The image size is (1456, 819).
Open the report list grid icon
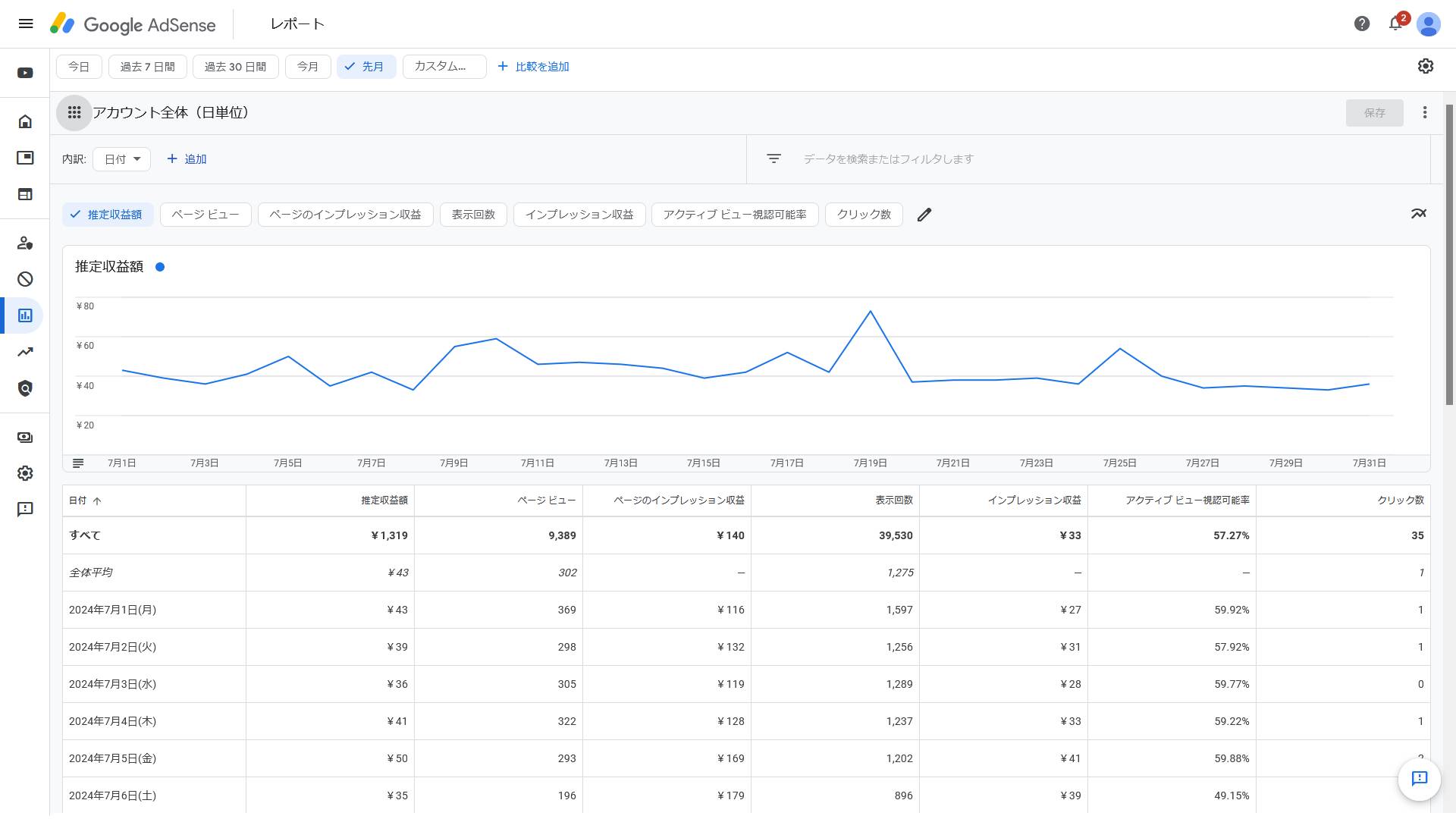click(x=74, y=113)
